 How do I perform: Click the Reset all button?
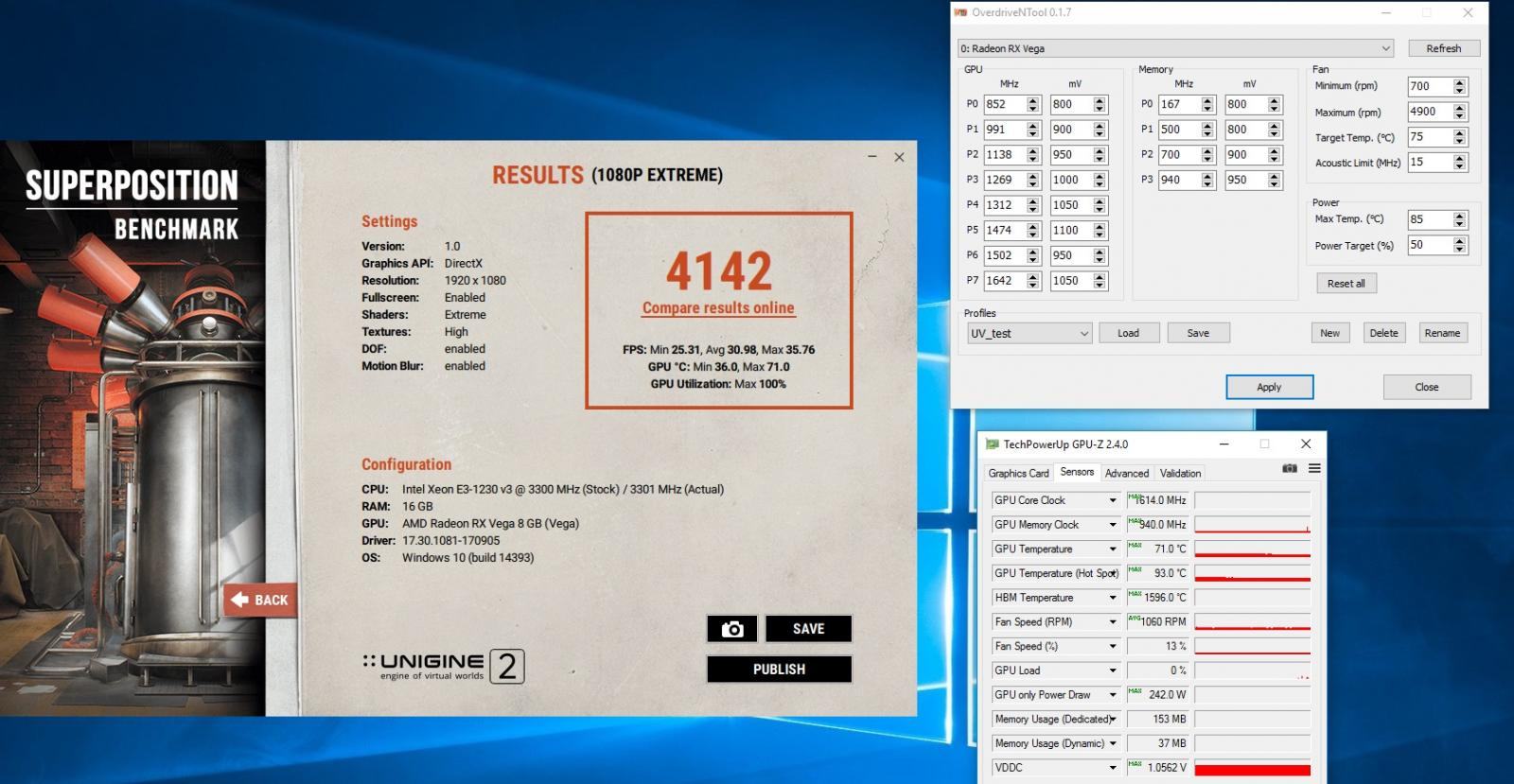pos(1346,283)
